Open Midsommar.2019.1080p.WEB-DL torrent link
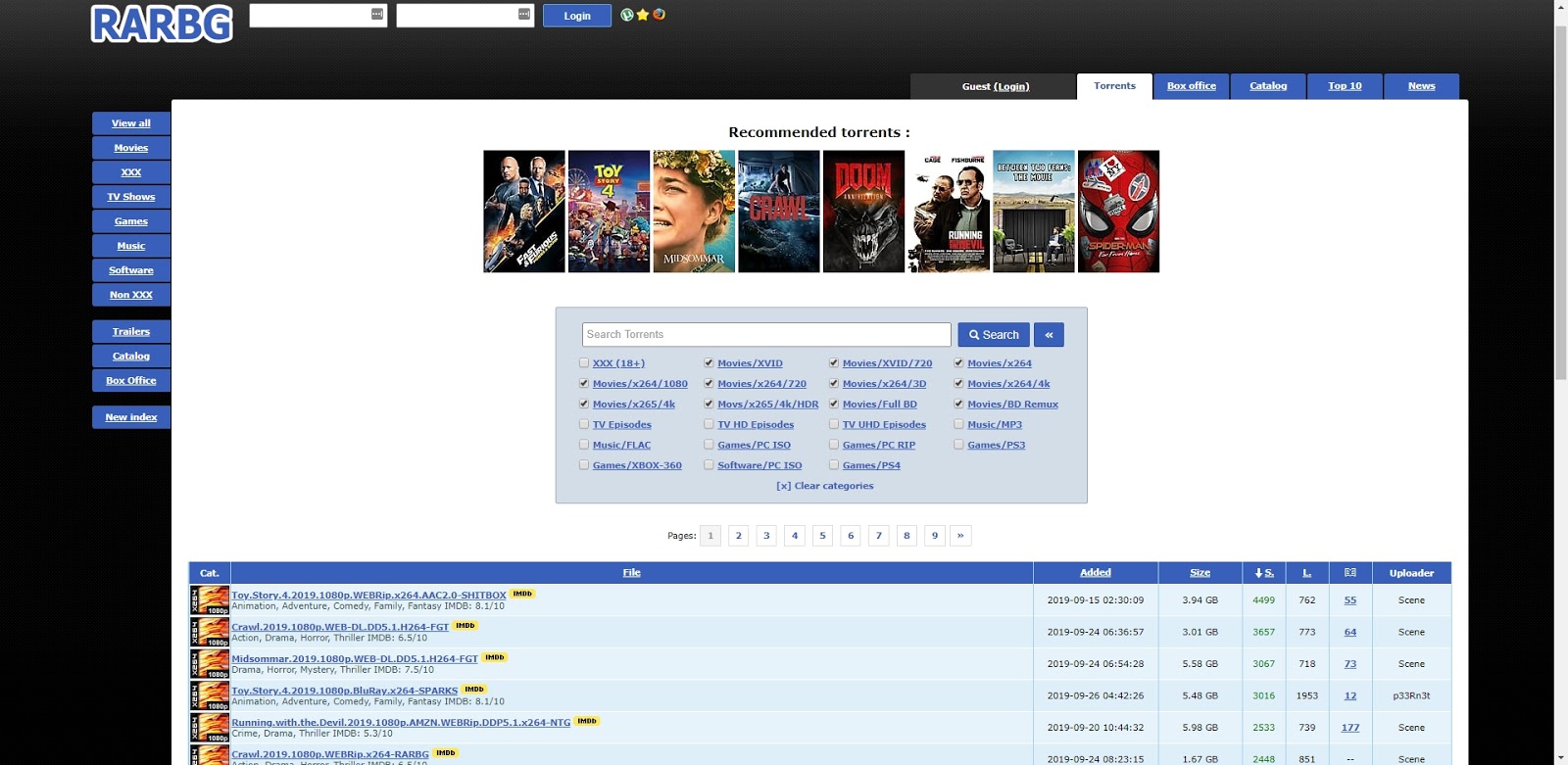 pyautogui.click(x=355, y=659)
